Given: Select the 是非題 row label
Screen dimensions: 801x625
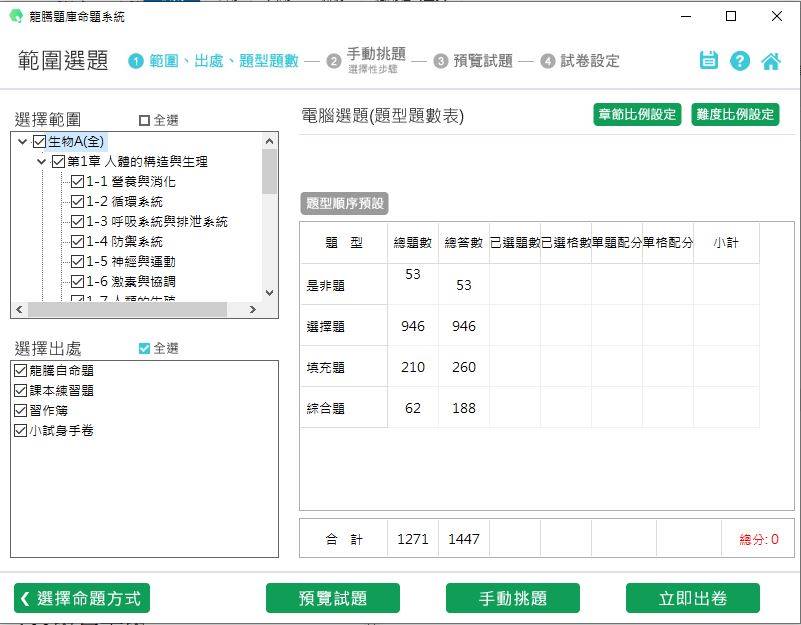Looking at the screenshot, I should [x=325, y=286].
